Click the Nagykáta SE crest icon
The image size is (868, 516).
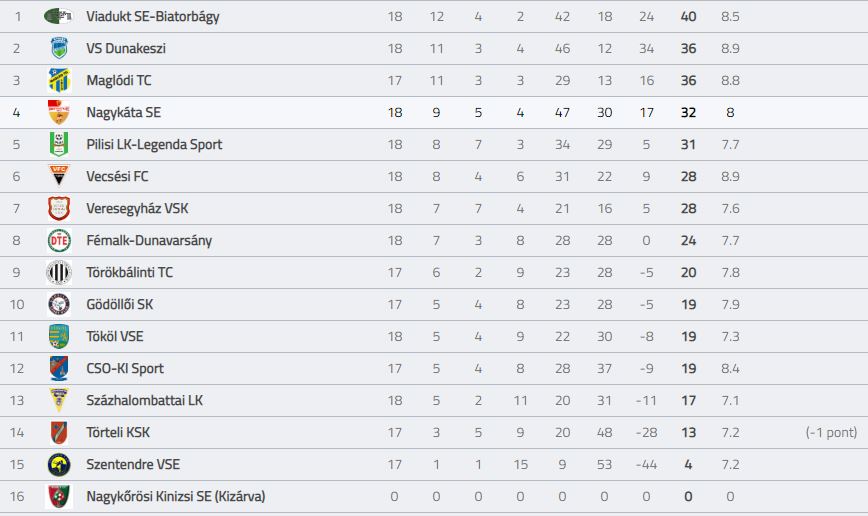click(x=59, y=112)
